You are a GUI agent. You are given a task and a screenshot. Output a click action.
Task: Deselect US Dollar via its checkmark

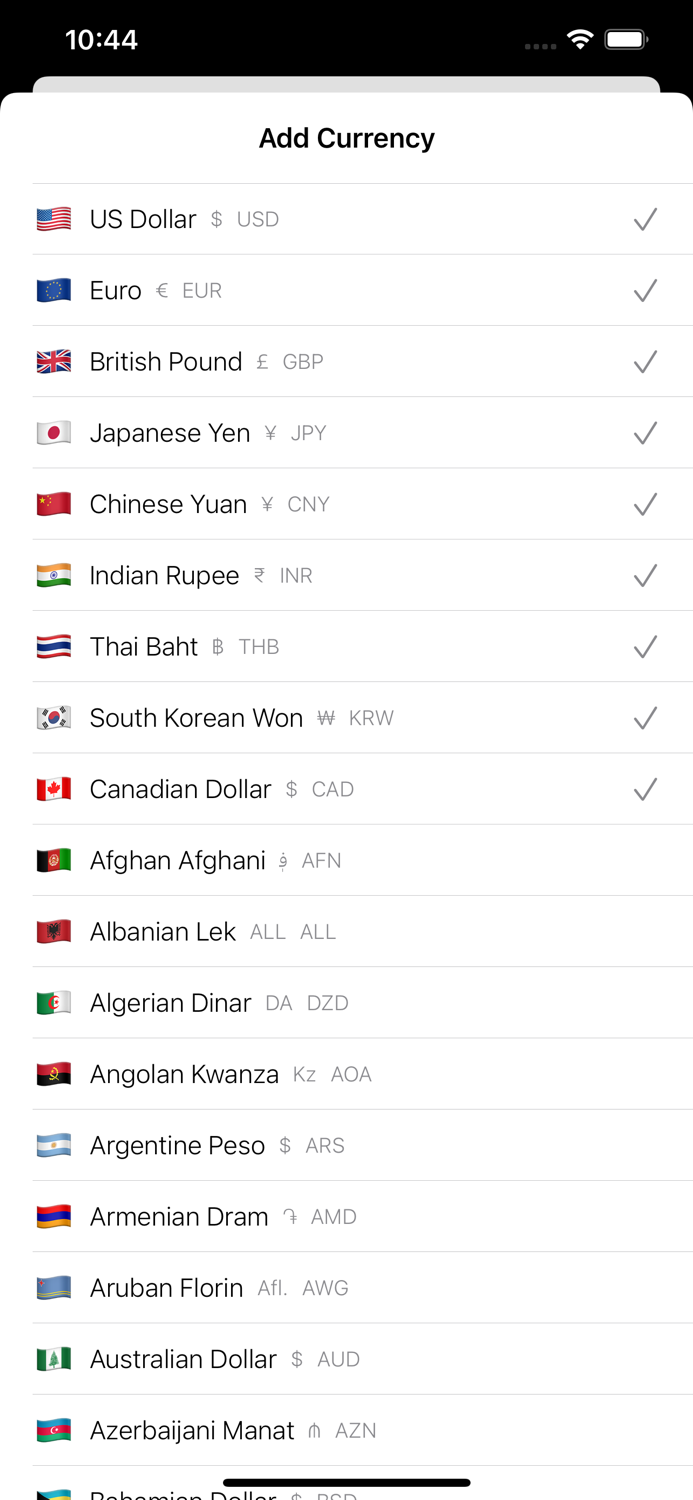point(645,219)
